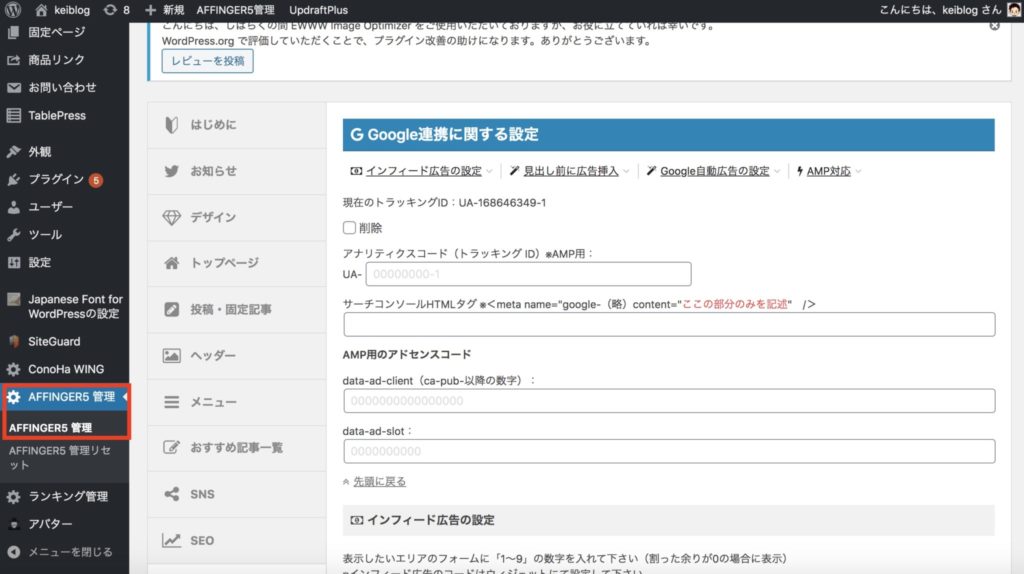1024x574 pixels.
Task: Click the お知らせ Twitter bird icon
Action: click(172, 171)
